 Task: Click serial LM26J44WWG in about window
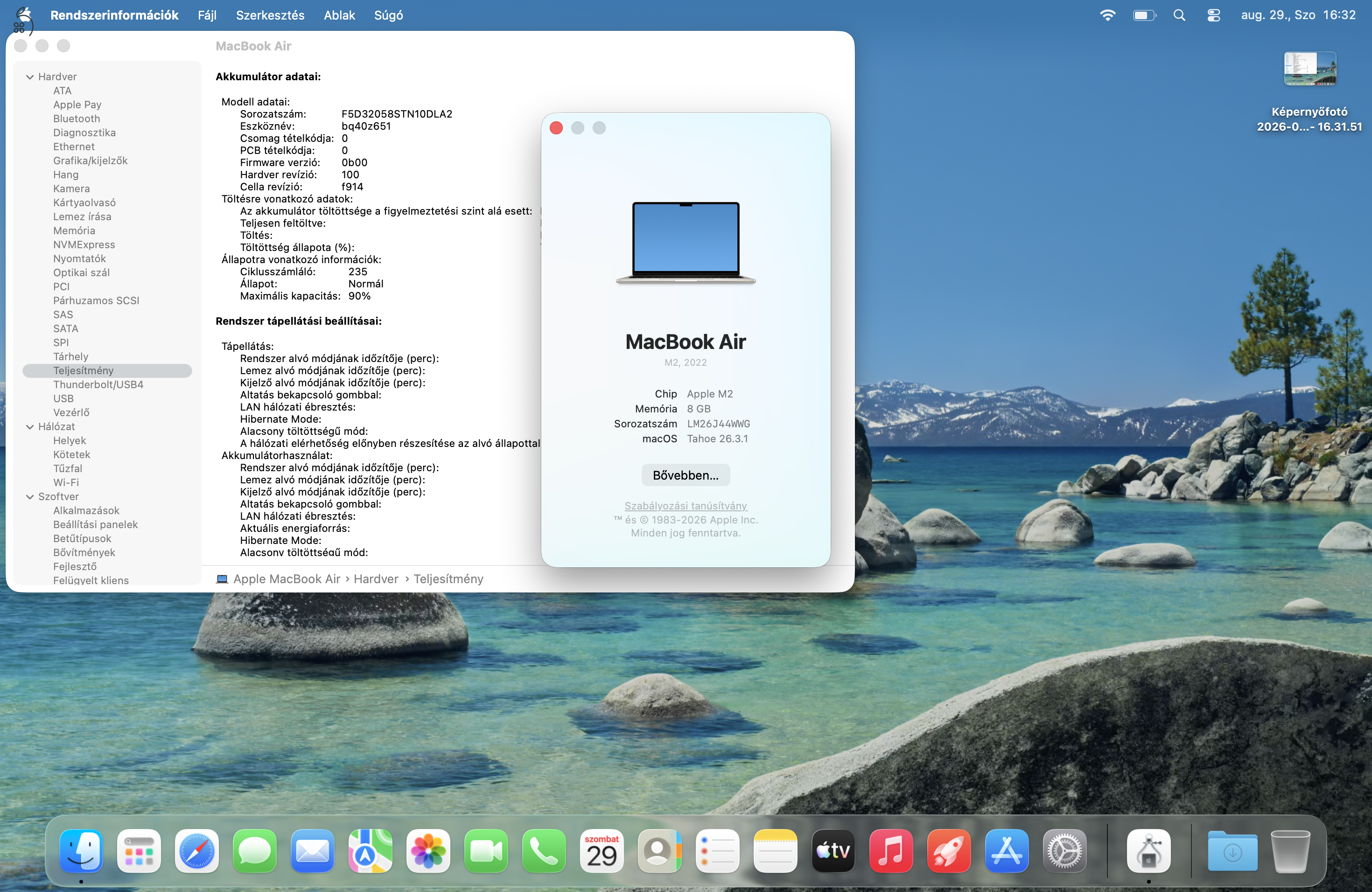(x=718, y=424)
